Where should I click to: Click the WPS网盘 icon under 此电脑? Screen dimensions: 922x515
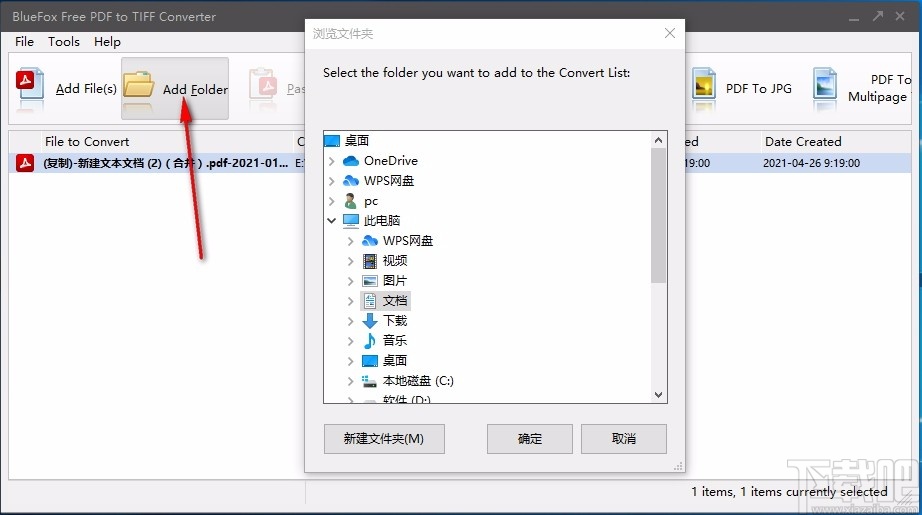(370, 240)
